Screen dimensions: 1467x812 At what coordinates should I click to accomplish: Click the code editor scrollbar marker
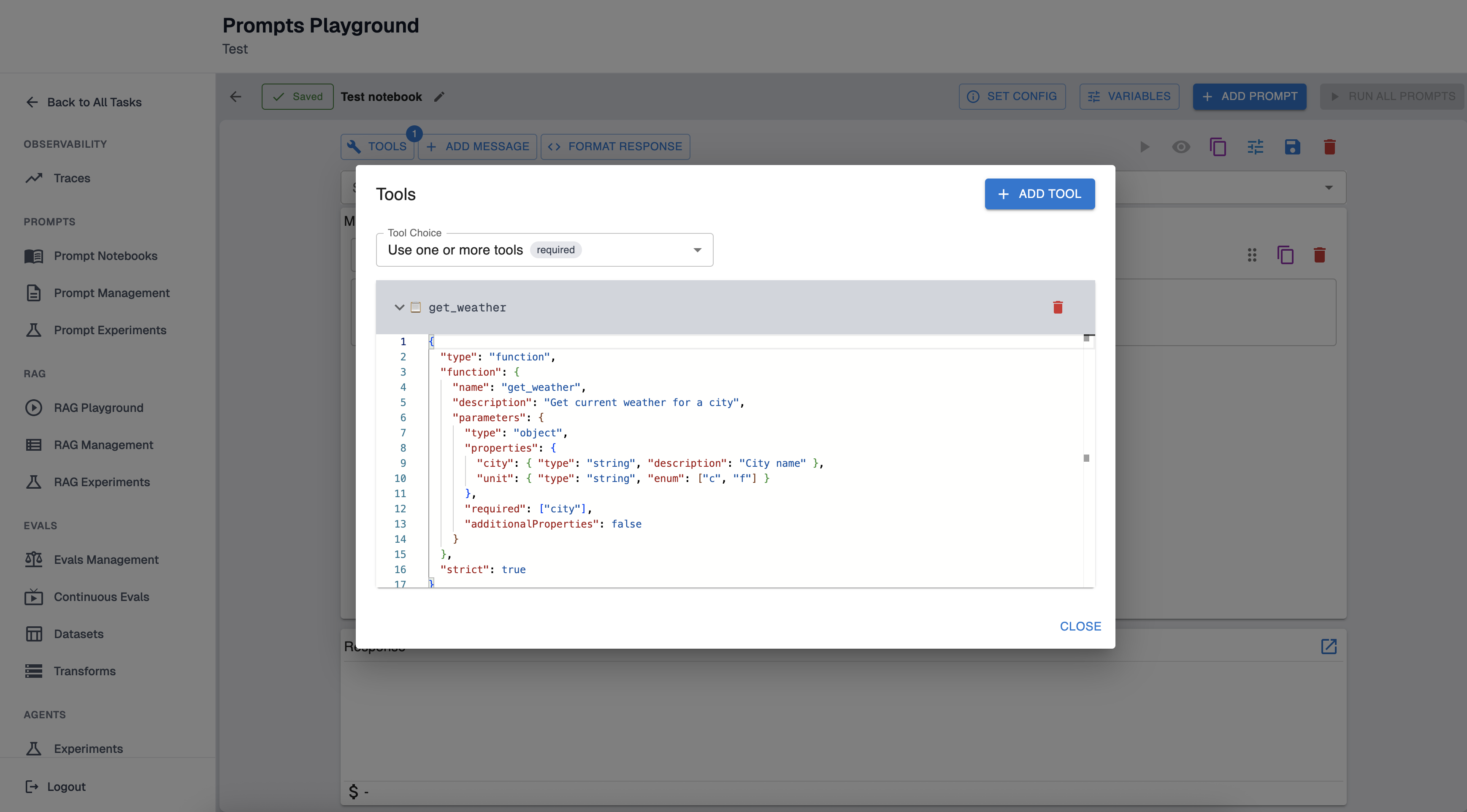(1086, 458)
